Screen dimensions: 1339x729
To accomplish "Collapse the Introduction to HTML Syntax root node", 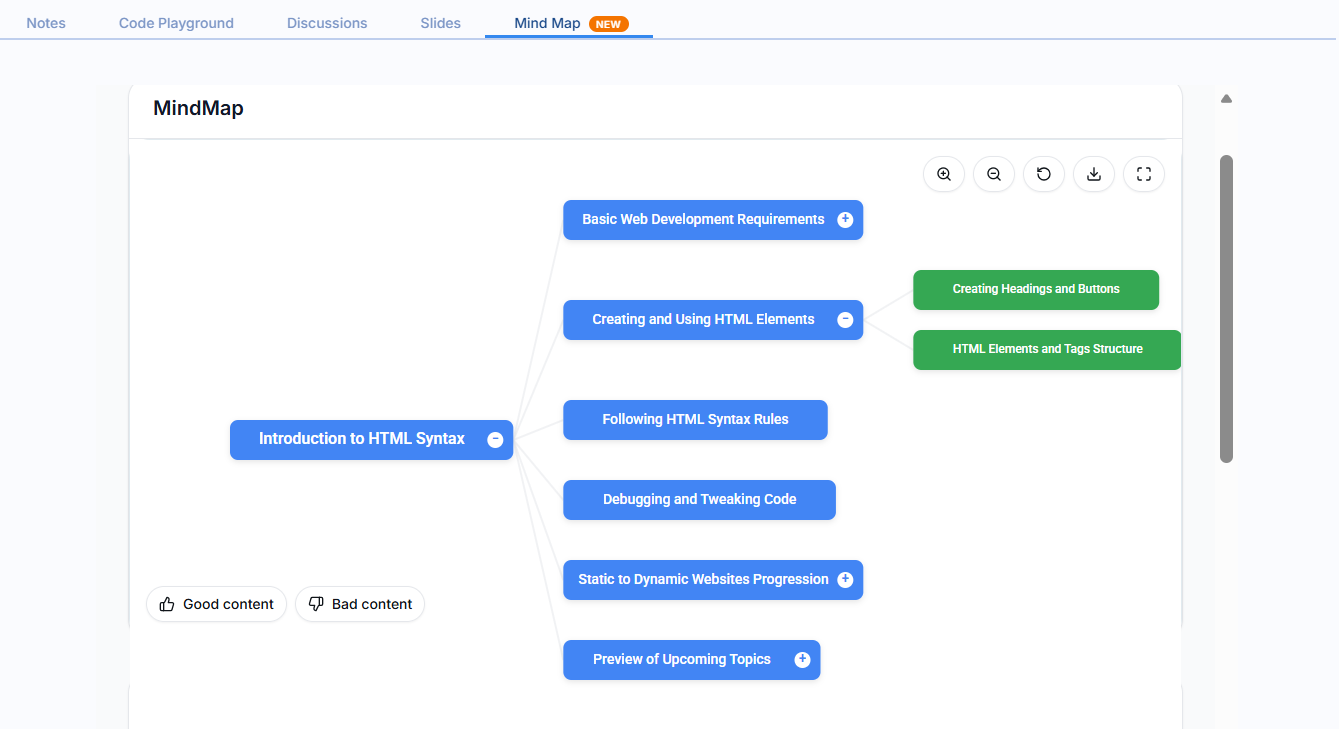I will click(495, 439).
